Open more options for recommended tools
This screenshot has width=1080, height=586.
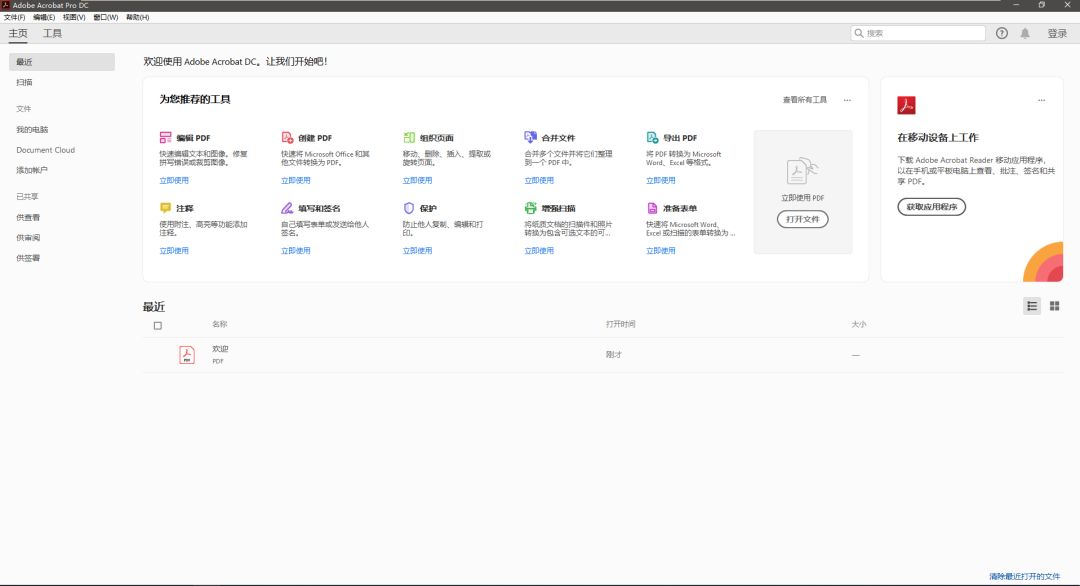[x=847, y=100]
